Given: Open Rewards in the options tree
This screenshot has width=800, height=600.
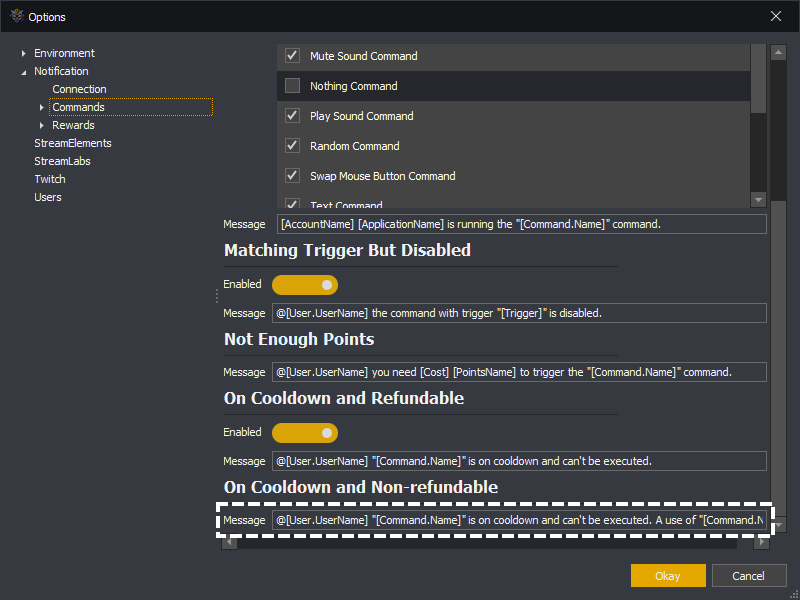Looking at the screenshot, I should (73, 125).
